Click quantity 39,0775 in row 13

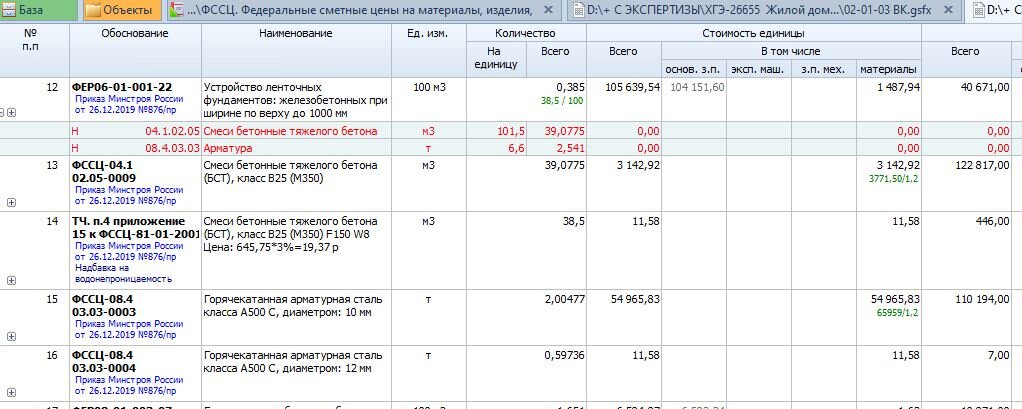(564, 165)
